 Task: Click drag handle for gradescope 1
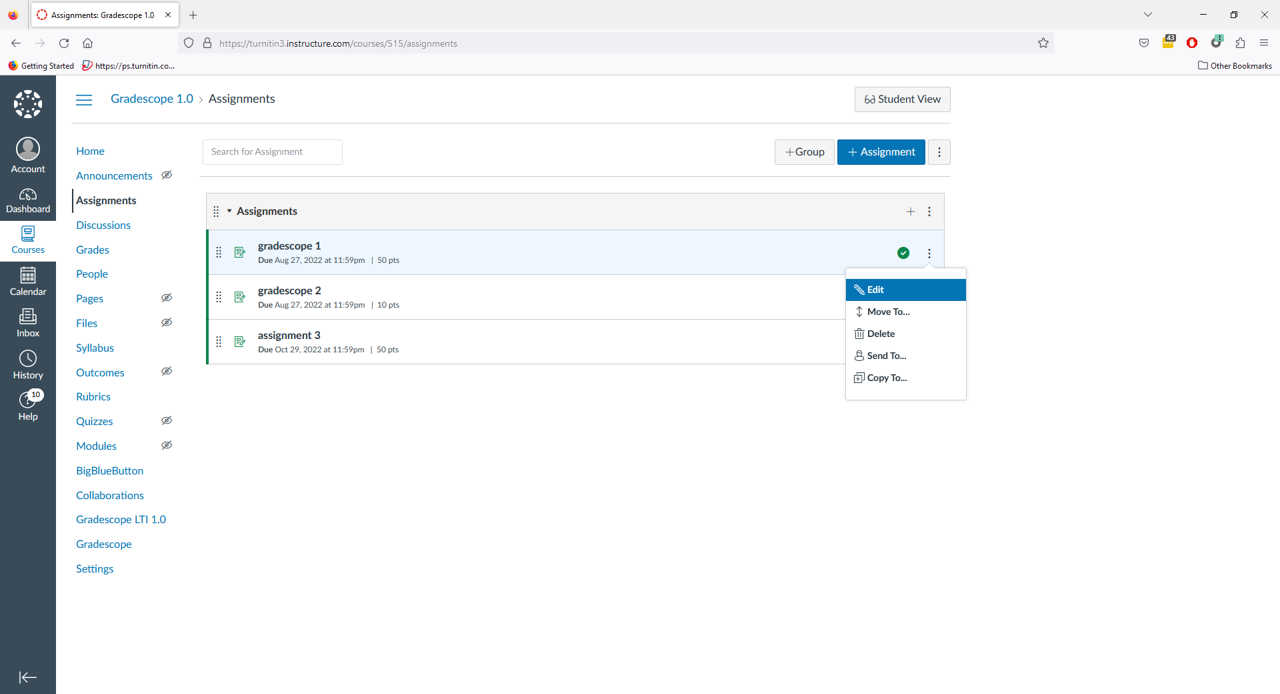click(219, 253)
